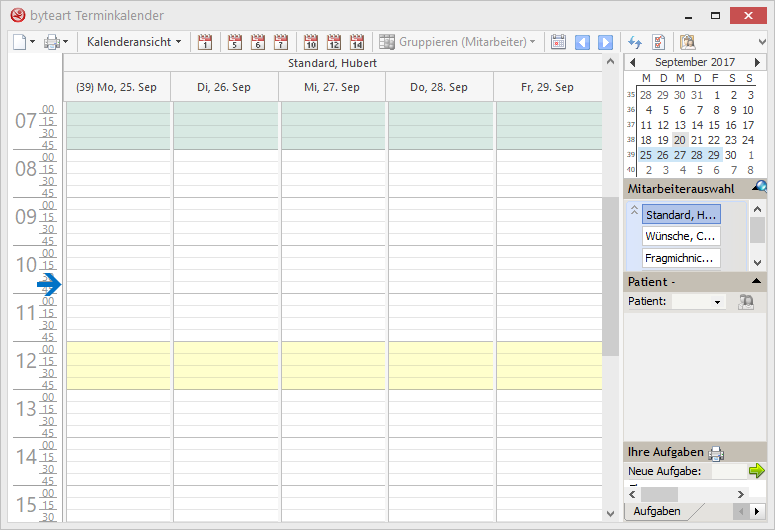Go to next month in mini calendar
This screenshot has height=530, width=775.
coord(758,62)
